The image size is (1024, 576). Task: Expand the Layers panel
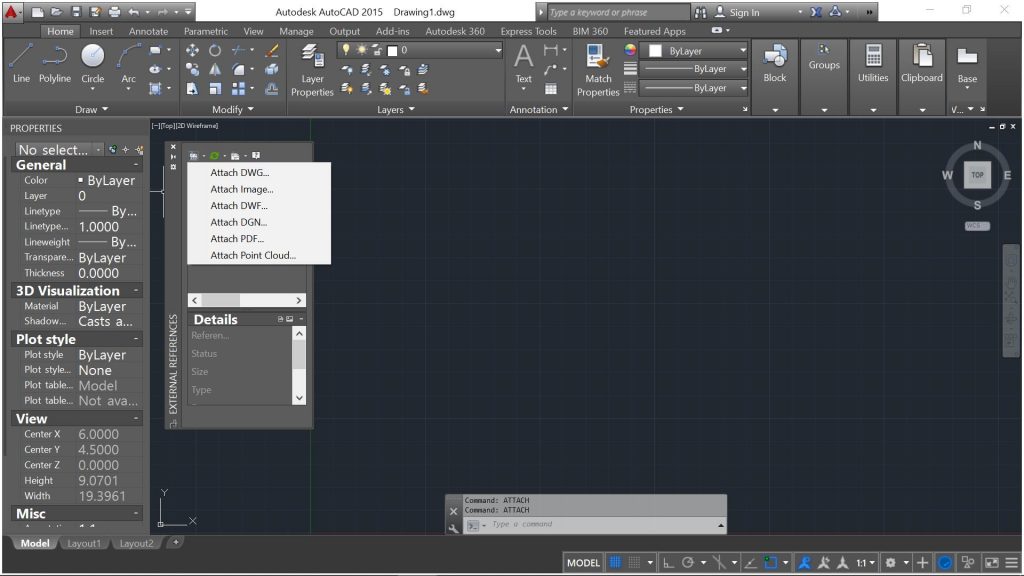tap(395, 110)
